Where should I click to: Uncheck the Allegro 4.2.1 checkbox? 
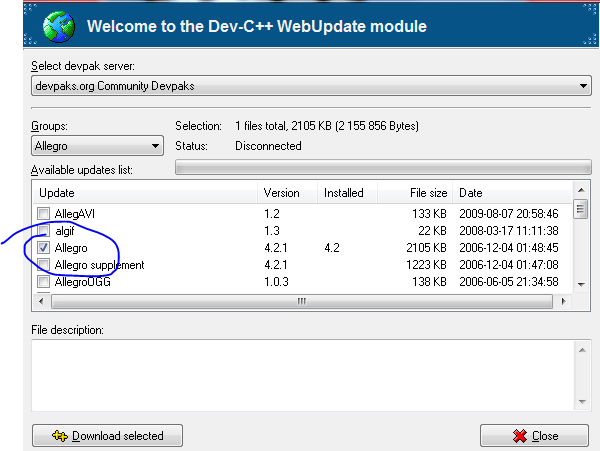point(44,248)
